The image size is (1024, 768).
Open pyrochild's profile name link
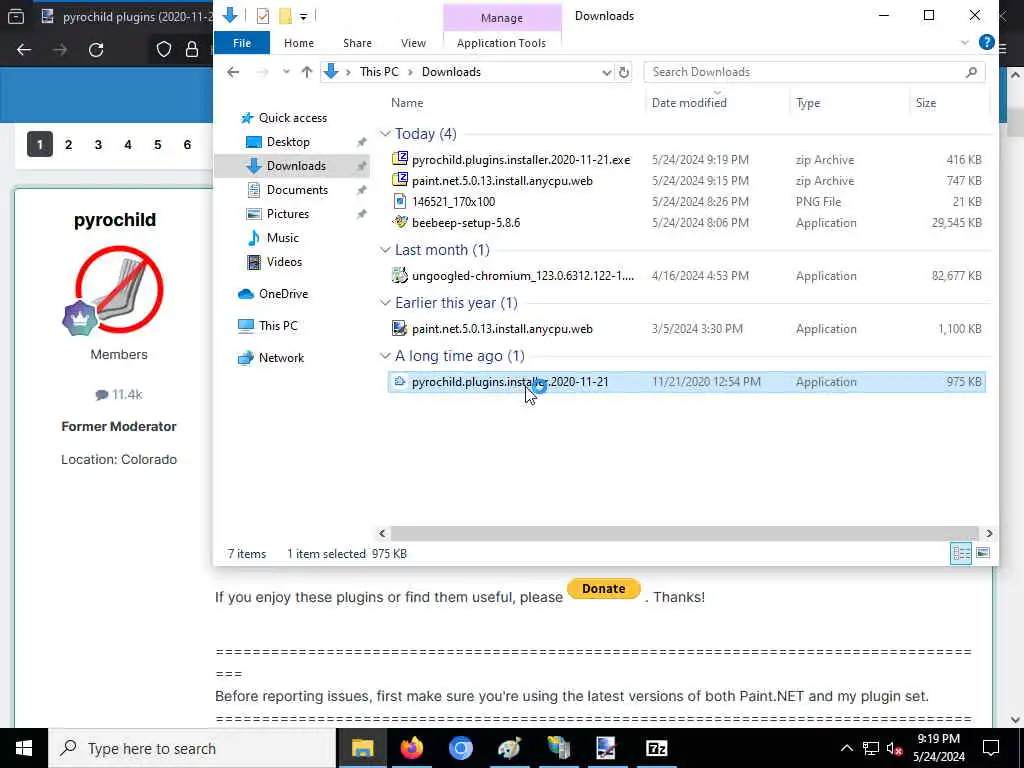[115, 219]
